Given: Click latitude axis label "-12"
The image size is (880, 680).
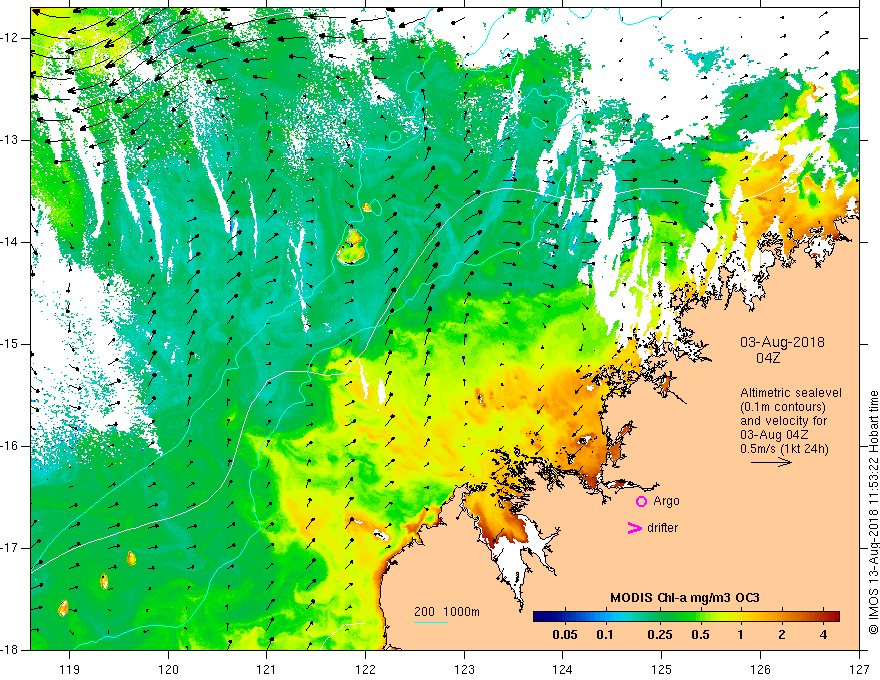Looking at the screenshot, I should pyautogui.click(x=11, y=38).
